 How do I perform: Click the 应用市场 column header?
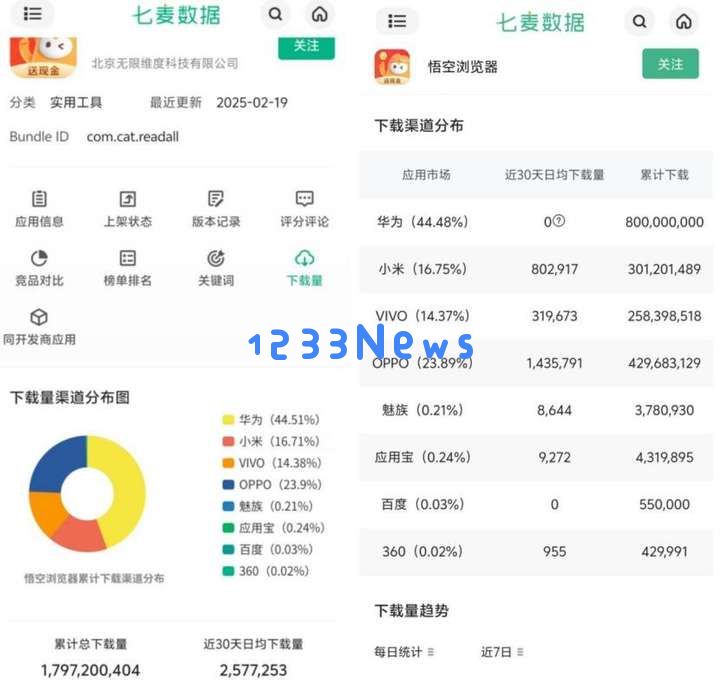(426, 175)
